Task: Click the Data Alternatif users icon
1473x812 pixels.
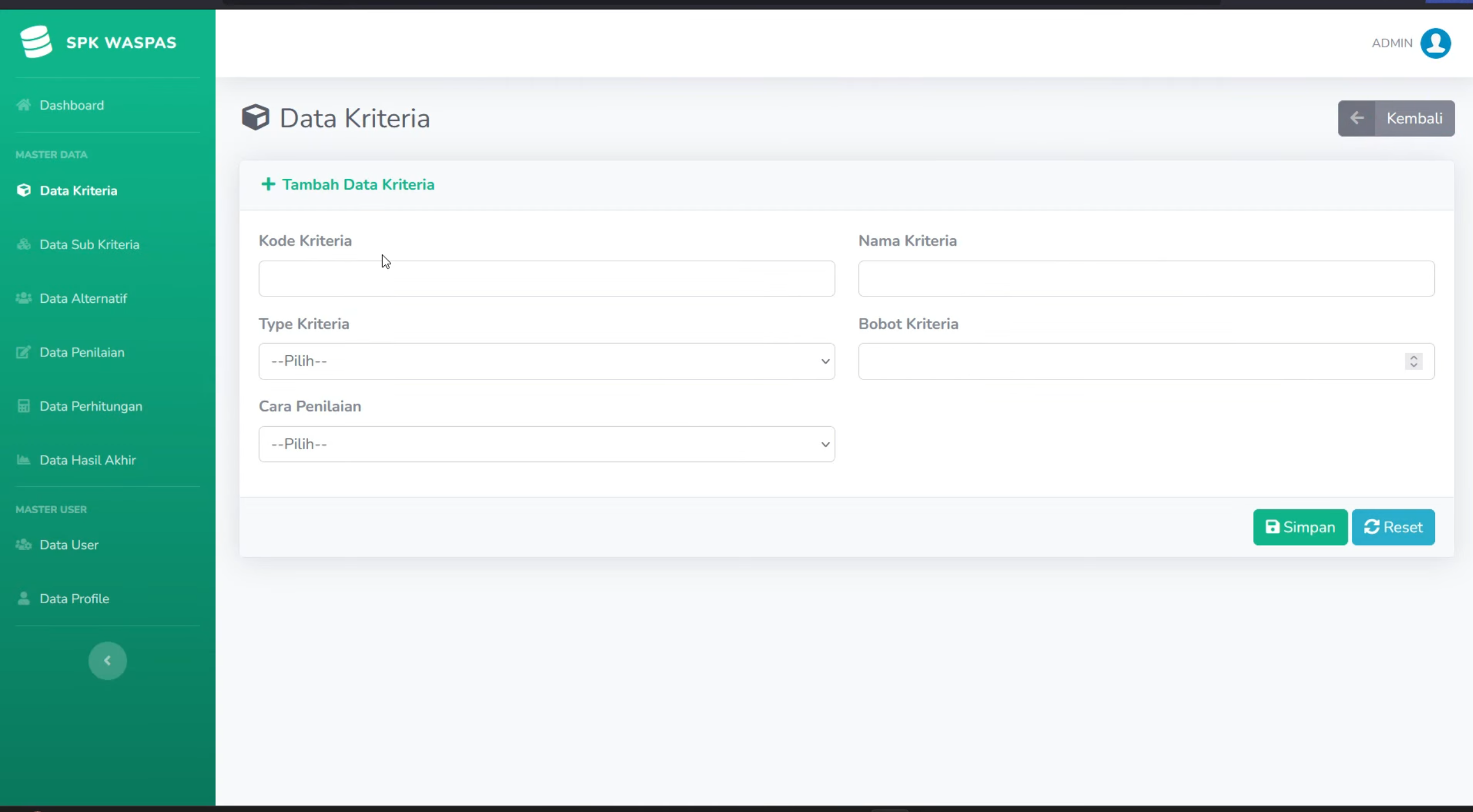Action: point(24,298)
